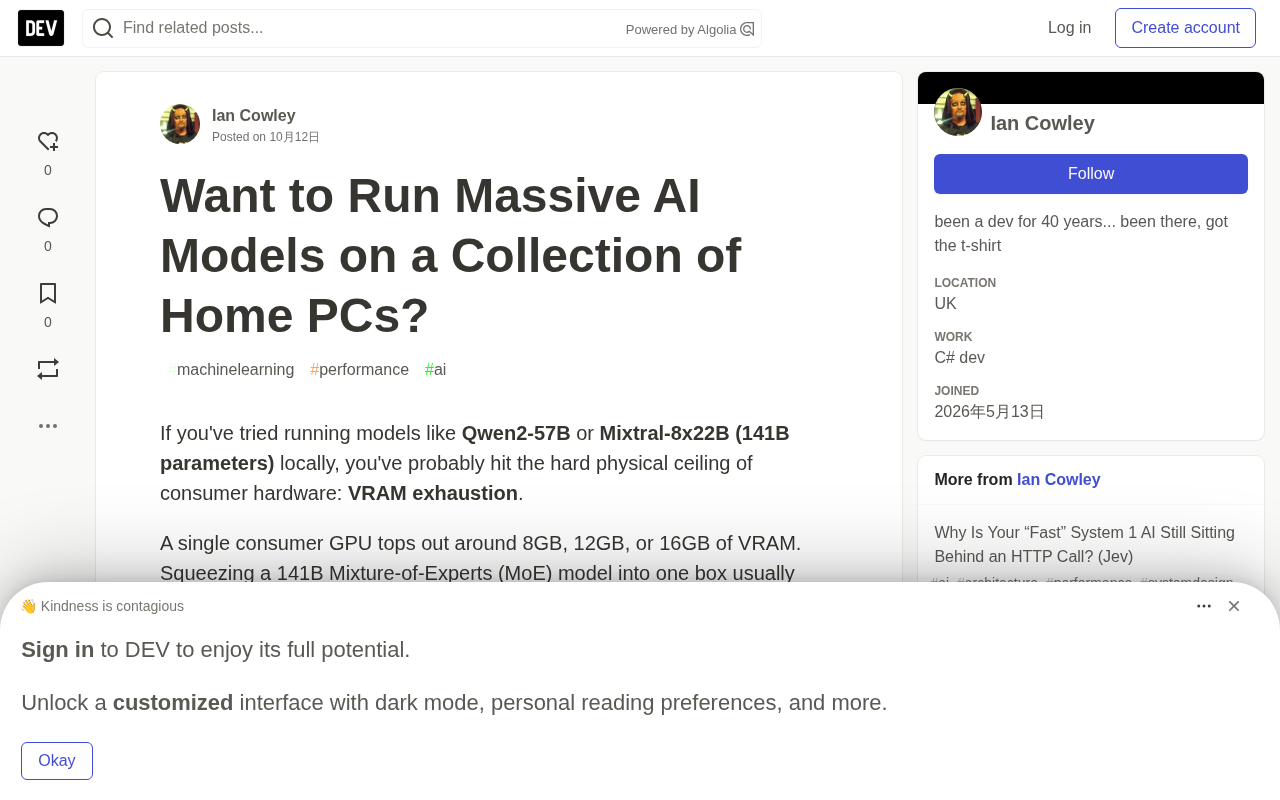
Task: Click the UK location value
Action: pyautogui.click(x=946, y=304)
